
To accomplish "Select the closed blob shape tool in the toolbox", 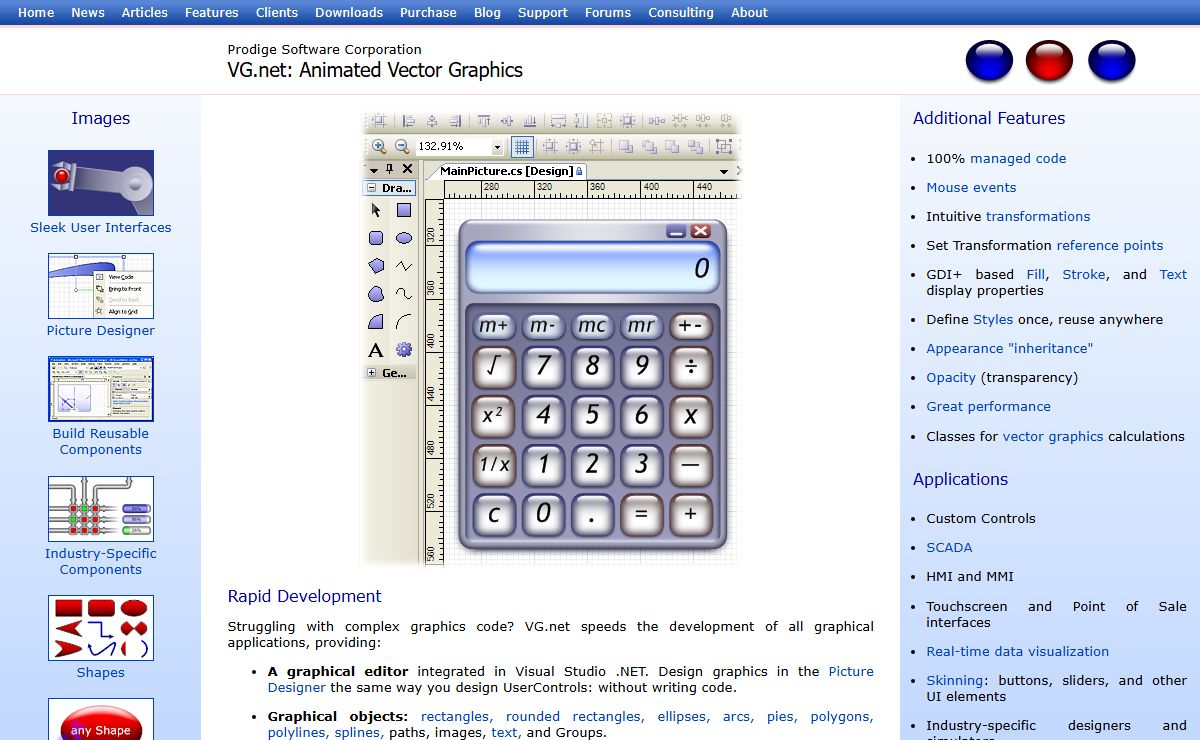I will pyautogui.click(x=376, y=294).
